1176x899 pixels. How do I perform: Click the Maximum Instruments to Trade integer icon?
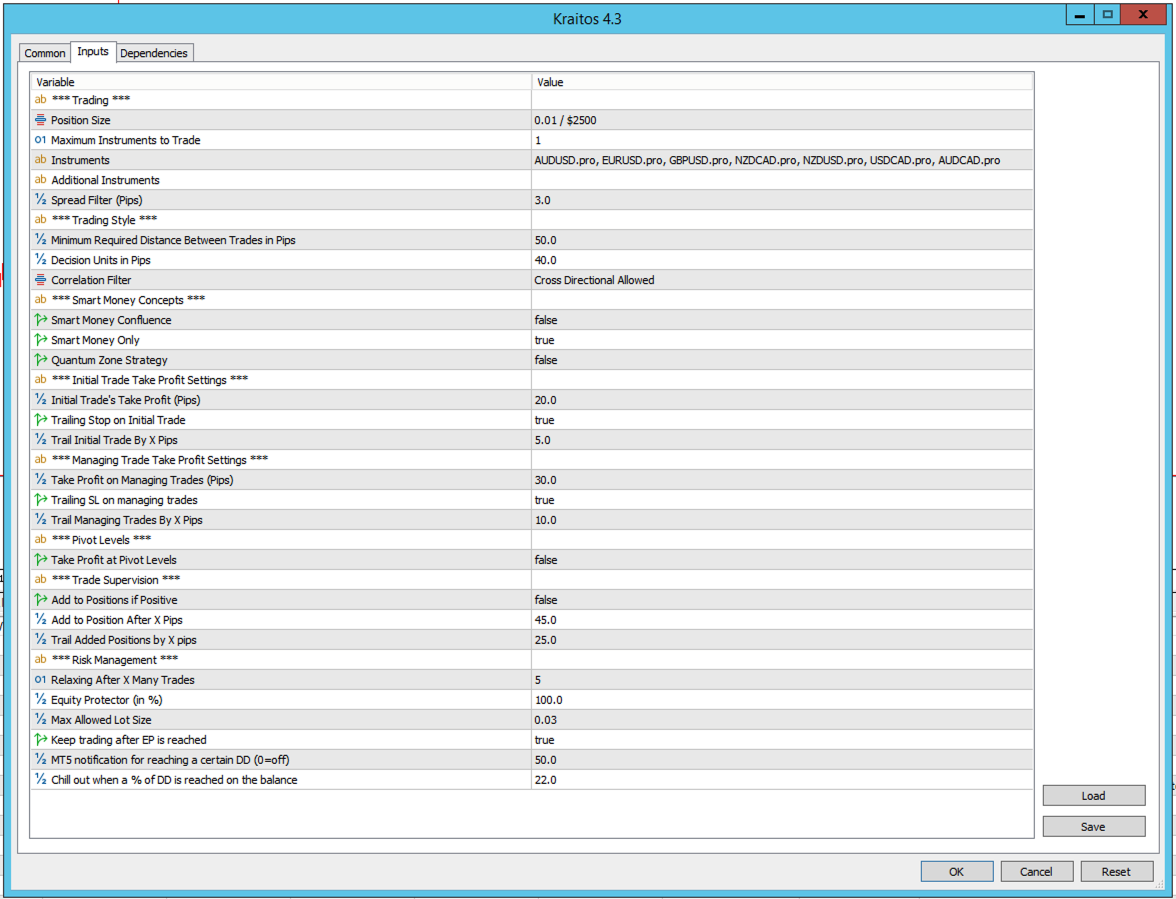[x=41, y=140]
